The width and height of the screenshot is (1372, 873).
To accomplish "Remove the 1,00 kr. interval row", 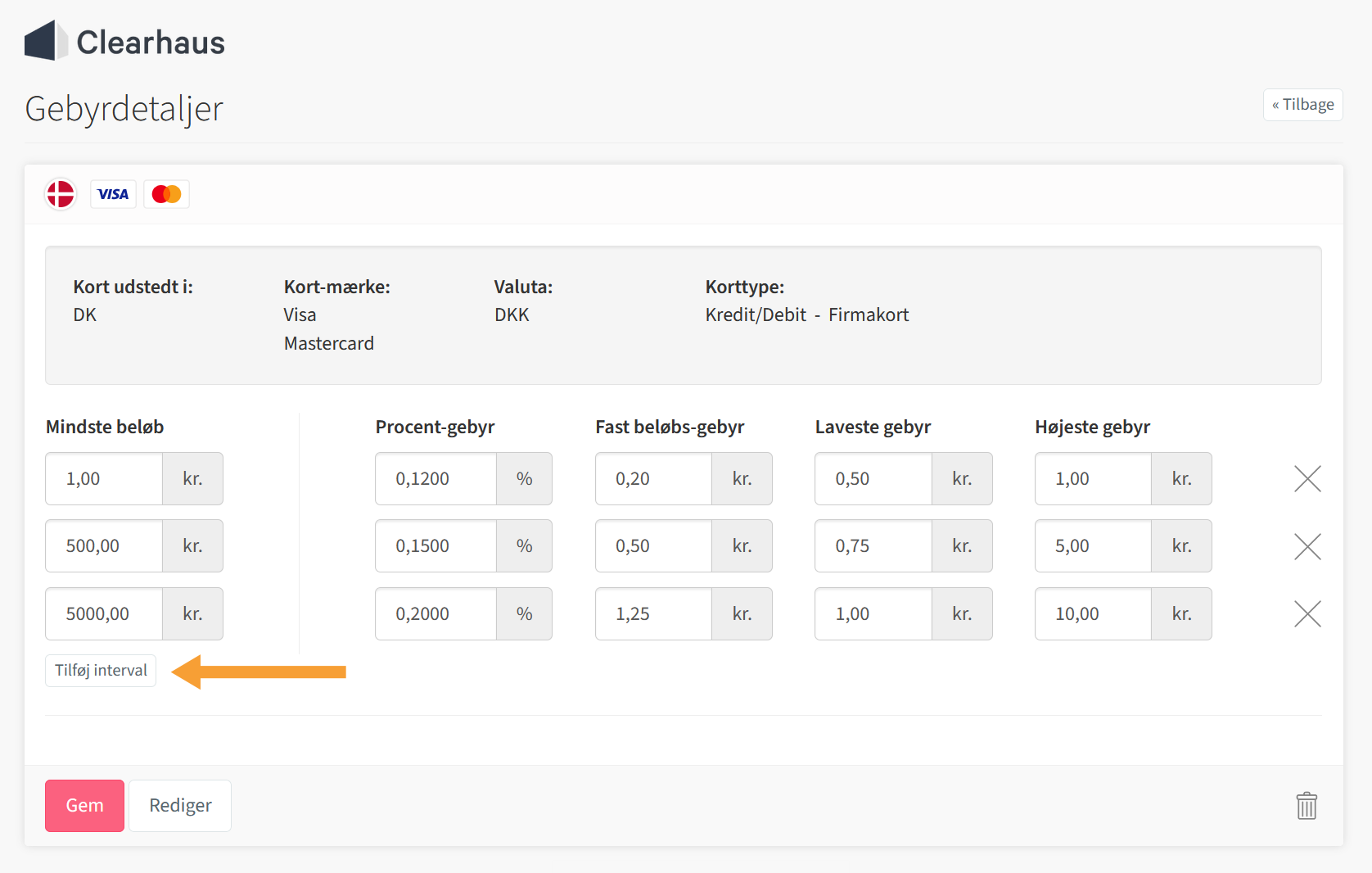I will (x=1307, y=479).
